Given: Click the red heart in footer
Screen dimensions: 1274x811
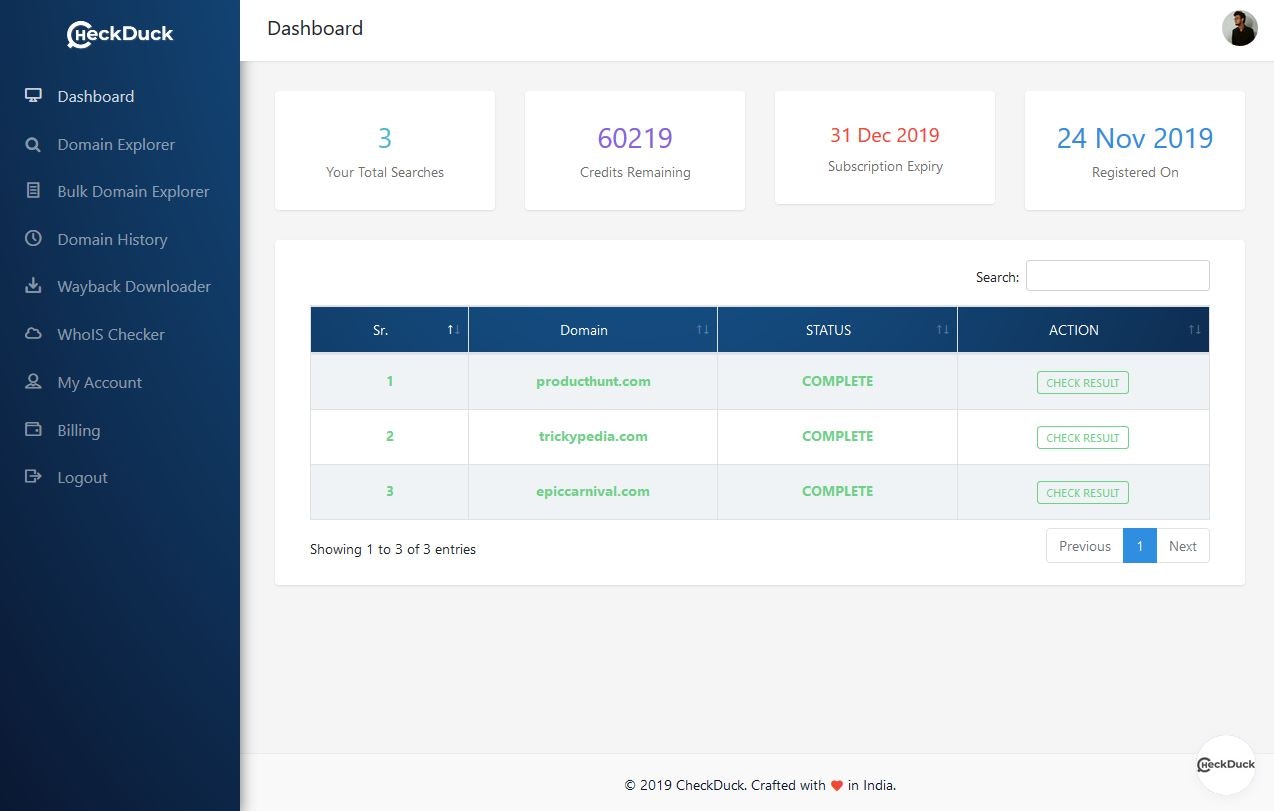Looking at the screenshot, I should 837,785.
